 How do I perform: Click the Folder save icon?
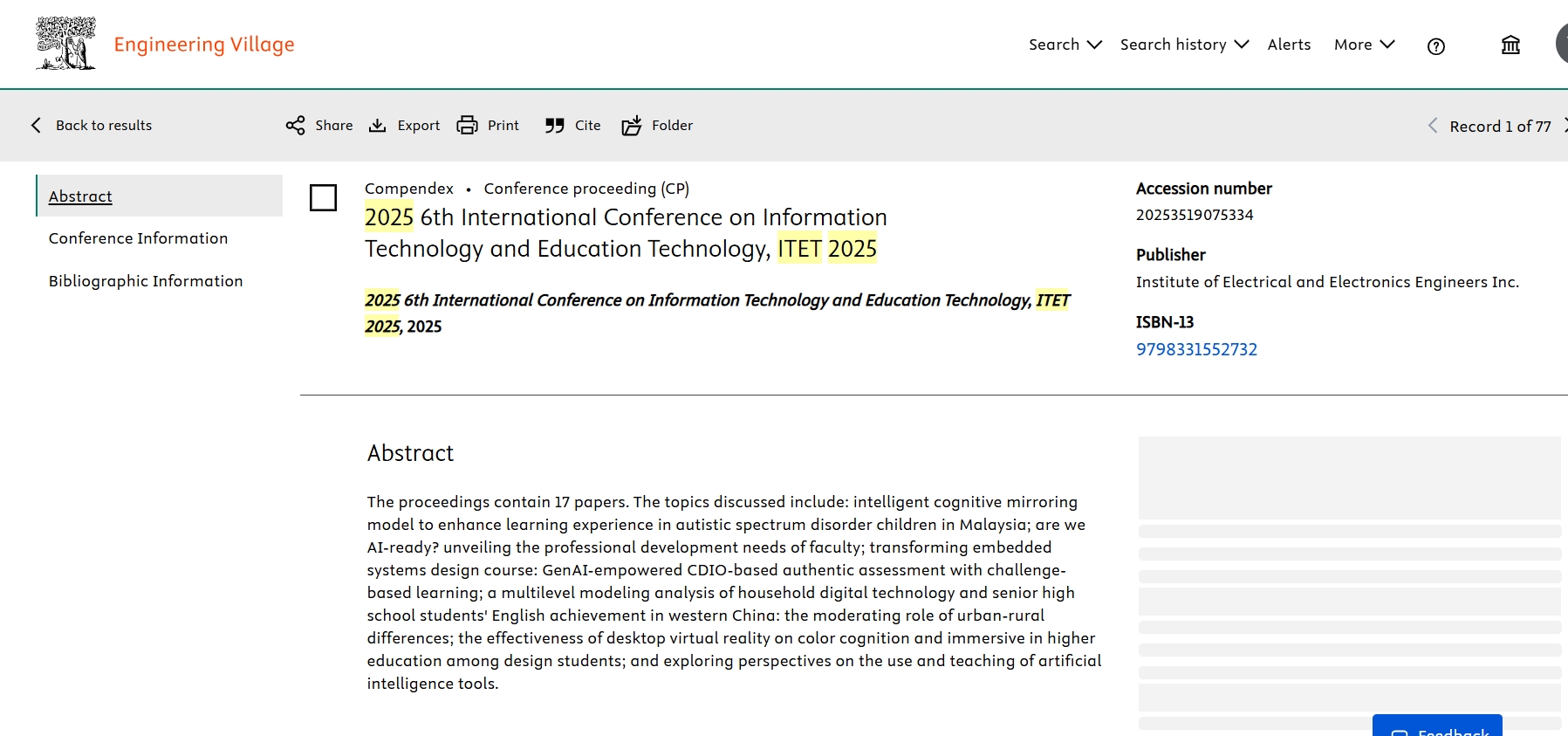[x=632, y=126]
